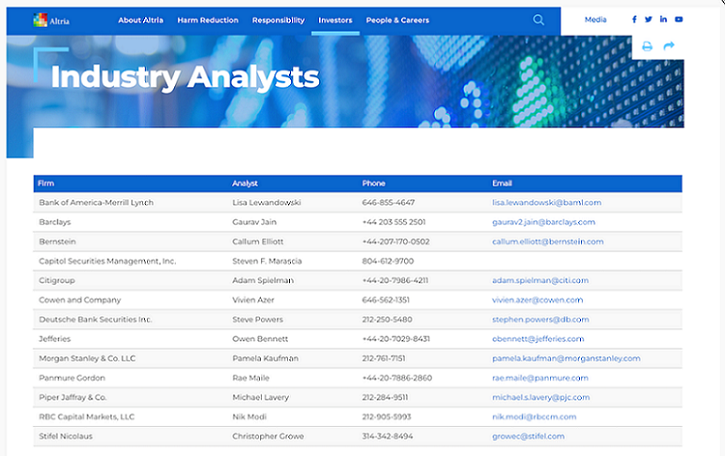Viewport: 725px width, 456px height.
Task: Open the People & Careers menu
Action: pyautogui.click(x=398, y=20)
